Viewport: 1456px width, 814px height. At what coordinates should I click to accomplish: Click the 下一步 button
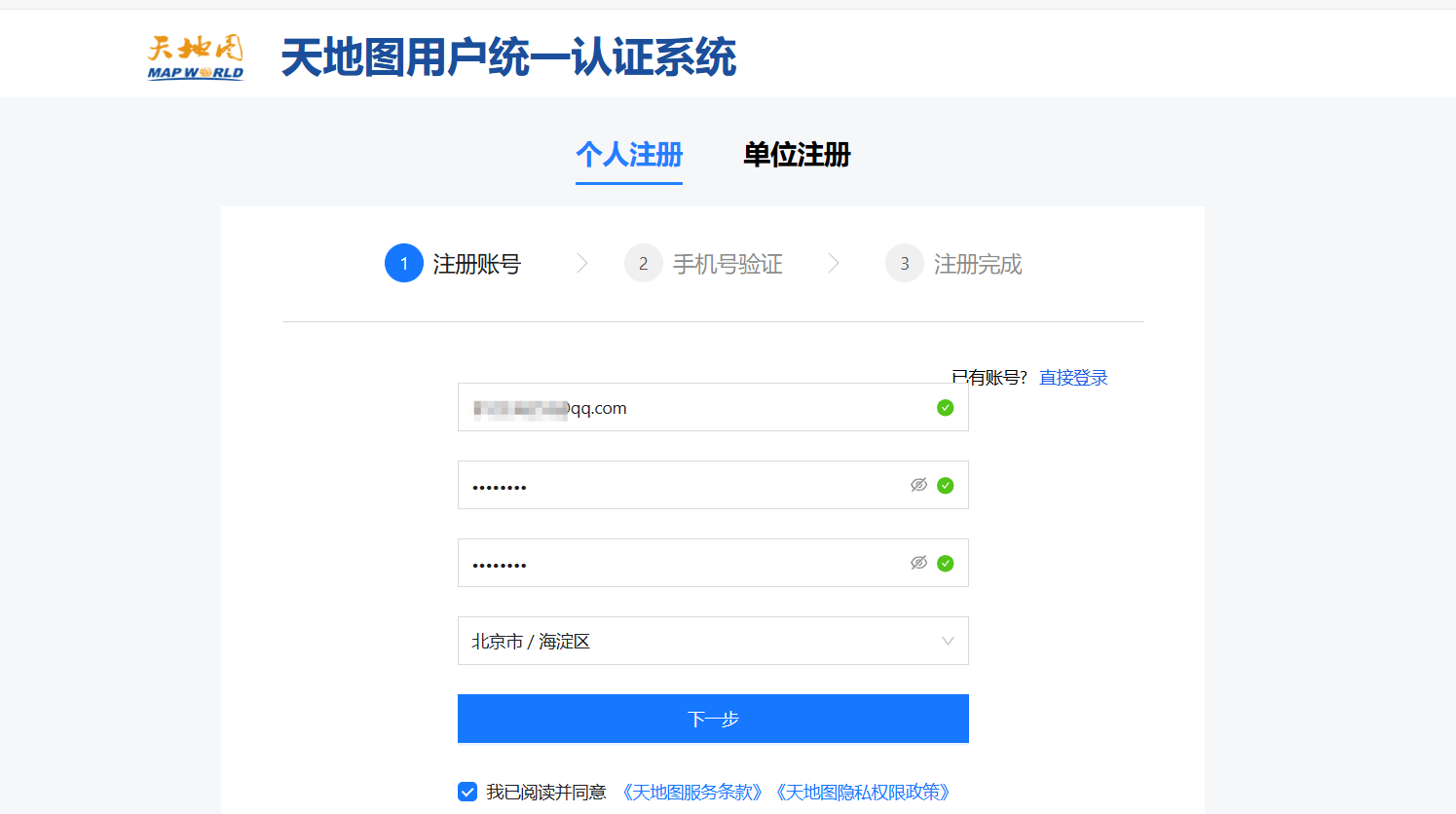[713, 719]
